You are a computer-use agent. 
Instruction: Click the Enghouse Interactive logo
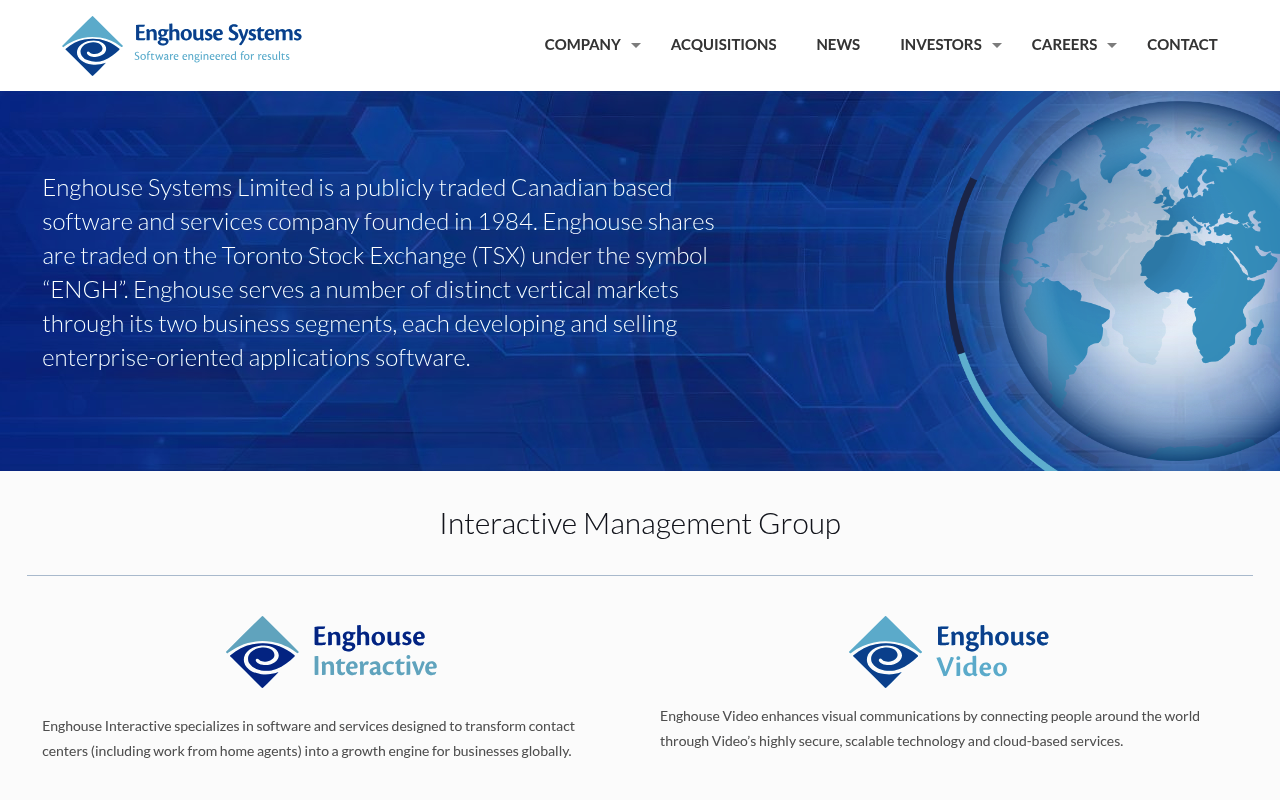(331, 652)
